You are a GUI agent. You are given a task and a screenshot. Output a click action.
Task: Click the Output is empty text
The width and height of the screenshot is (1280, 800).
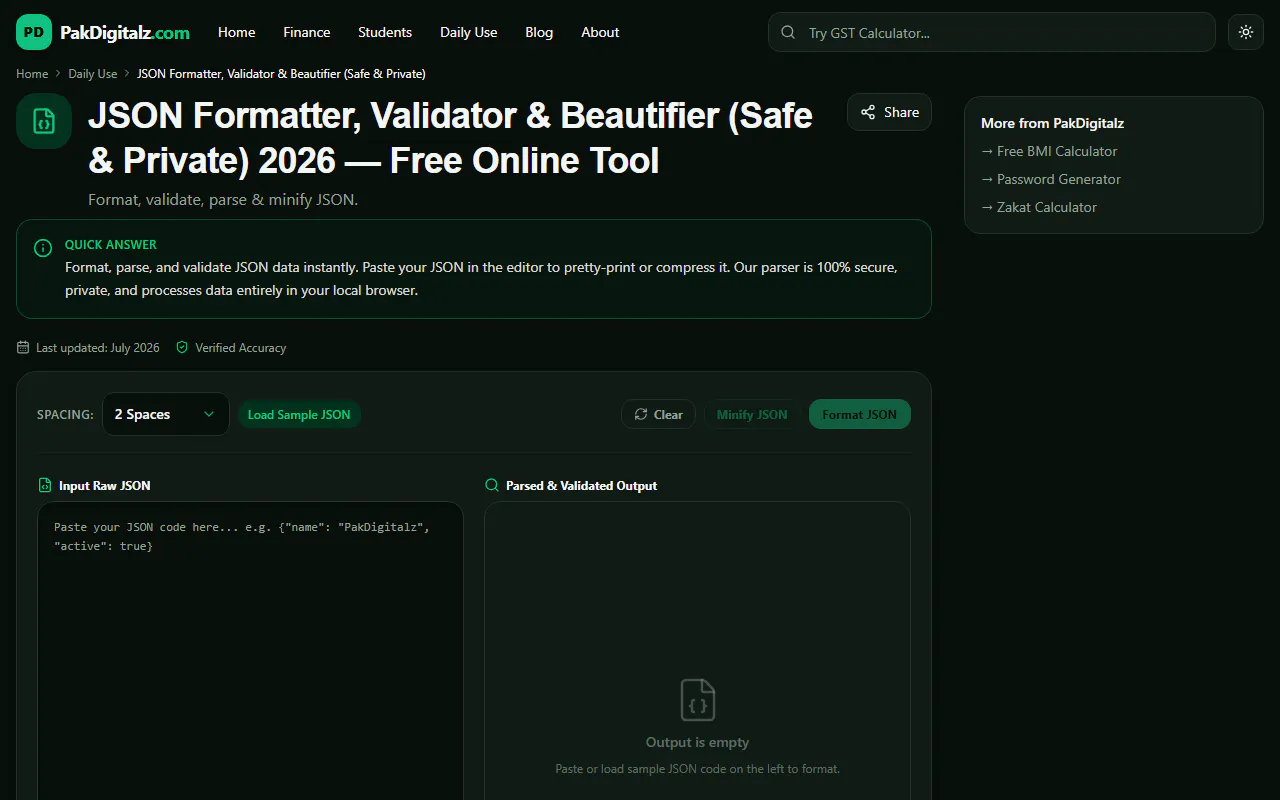[698, 742]
